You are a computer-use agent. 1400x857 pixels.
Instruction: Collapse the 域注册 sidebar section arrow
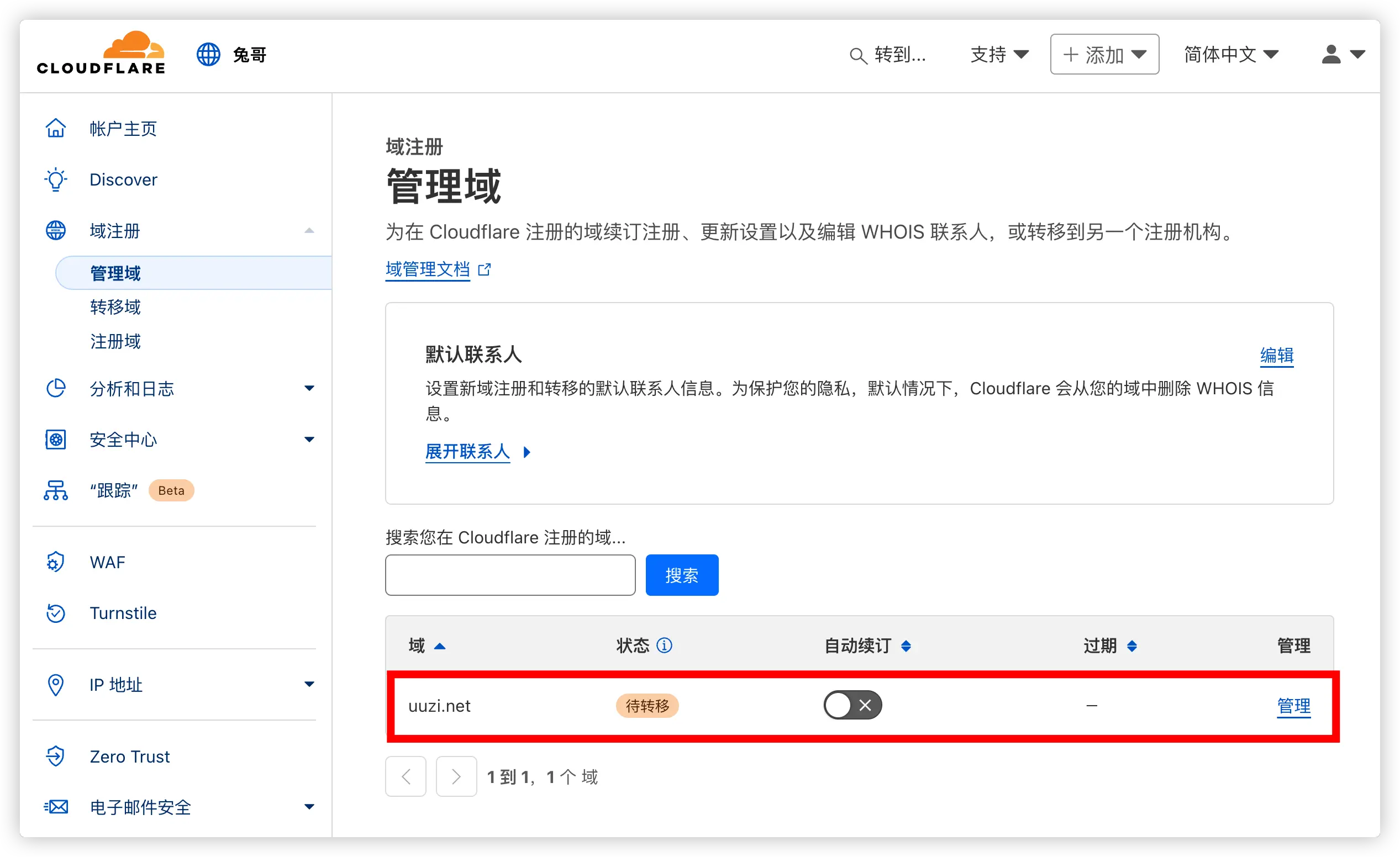click(x=309, y=231)
